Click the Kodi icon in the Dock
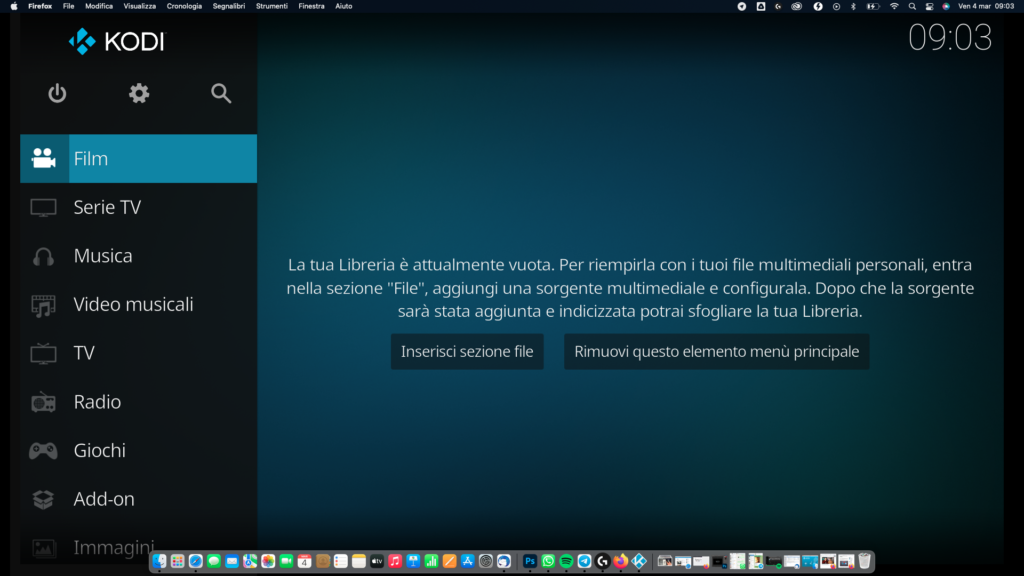This screenshot has width=1024, height=576. (639, 561)
